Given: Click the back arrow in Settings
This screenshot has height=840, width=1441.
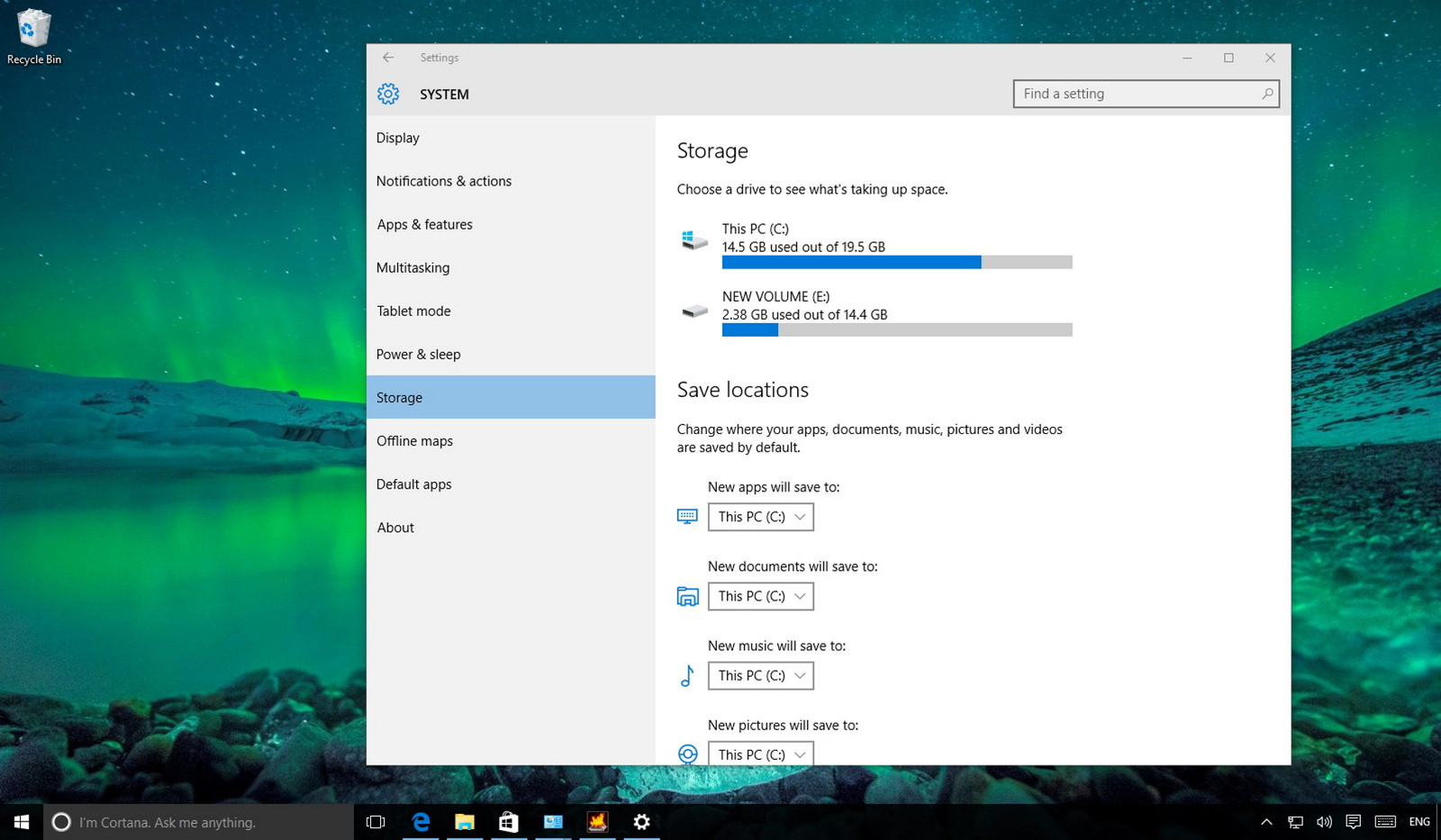Looking at the screenshot, I should click(388, 58).
